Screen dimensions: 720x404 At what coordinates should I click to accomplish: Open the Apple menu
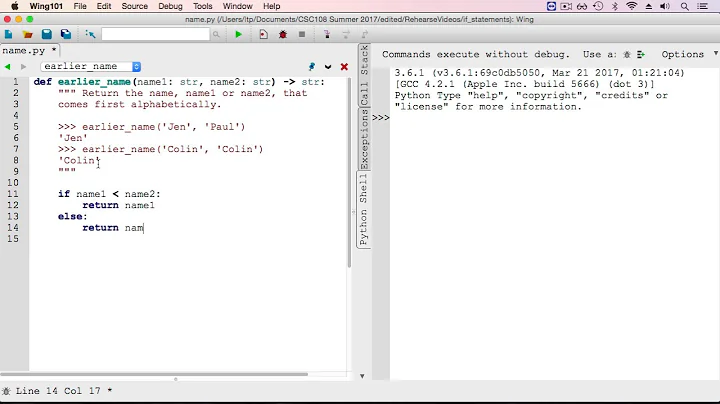tap(14, 6)
